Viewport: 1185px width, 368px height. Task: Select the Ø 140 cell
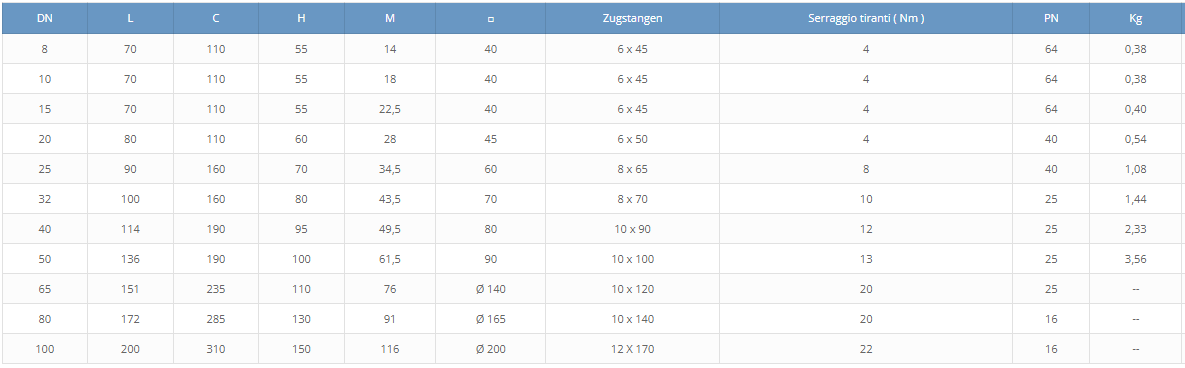490,289
